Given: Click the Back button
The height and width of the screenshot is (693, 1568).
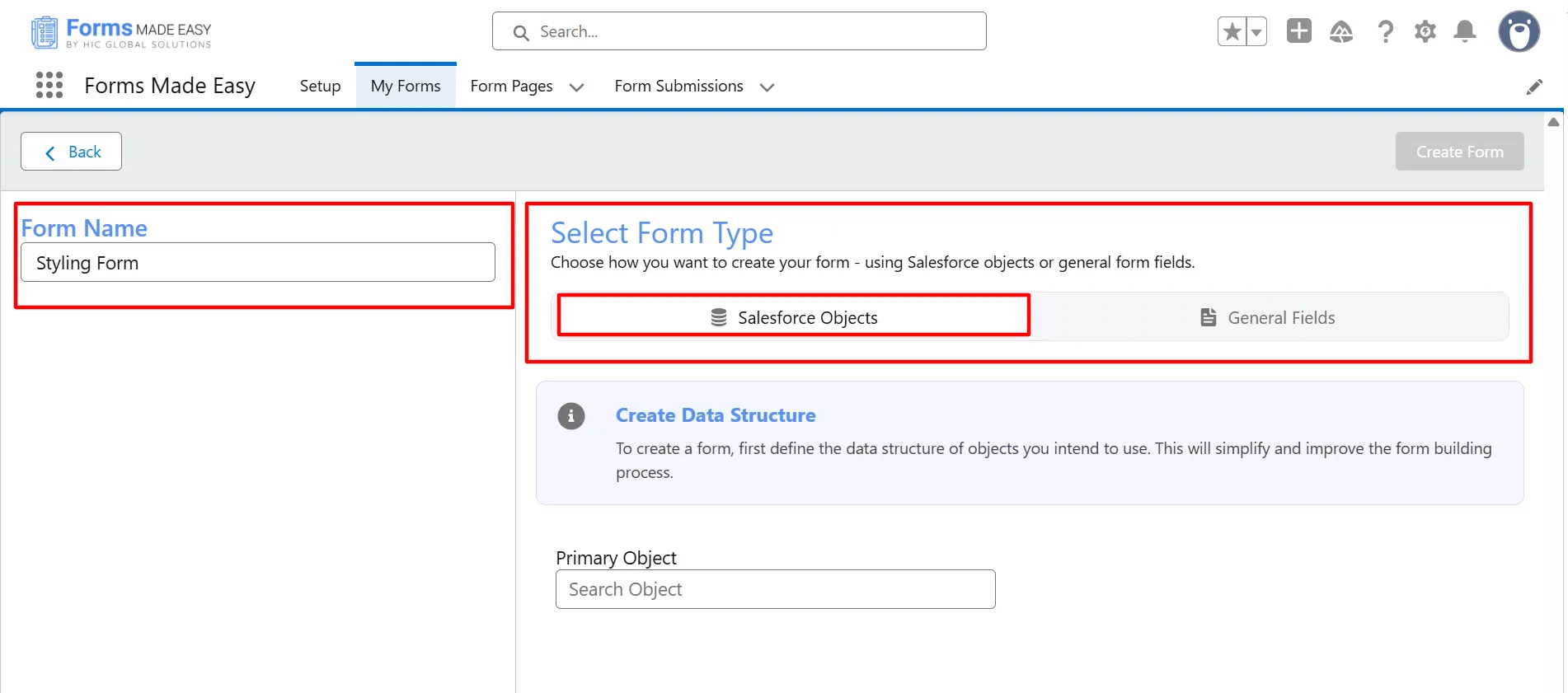Looking at the screenshot, I should (72, 152).
